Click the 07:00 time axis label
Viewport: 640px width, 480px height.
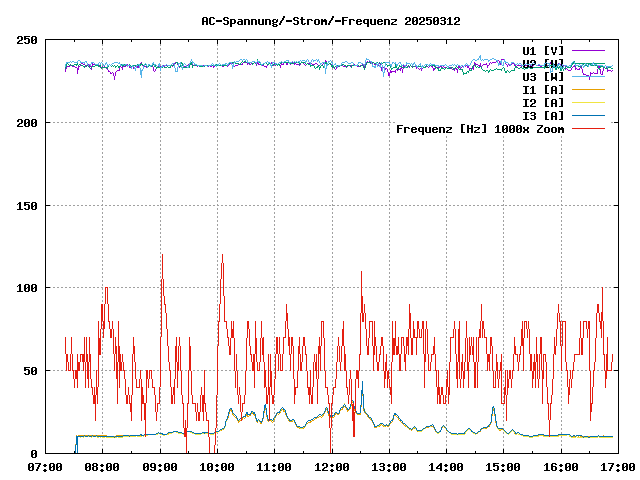(x=46, y=467)
